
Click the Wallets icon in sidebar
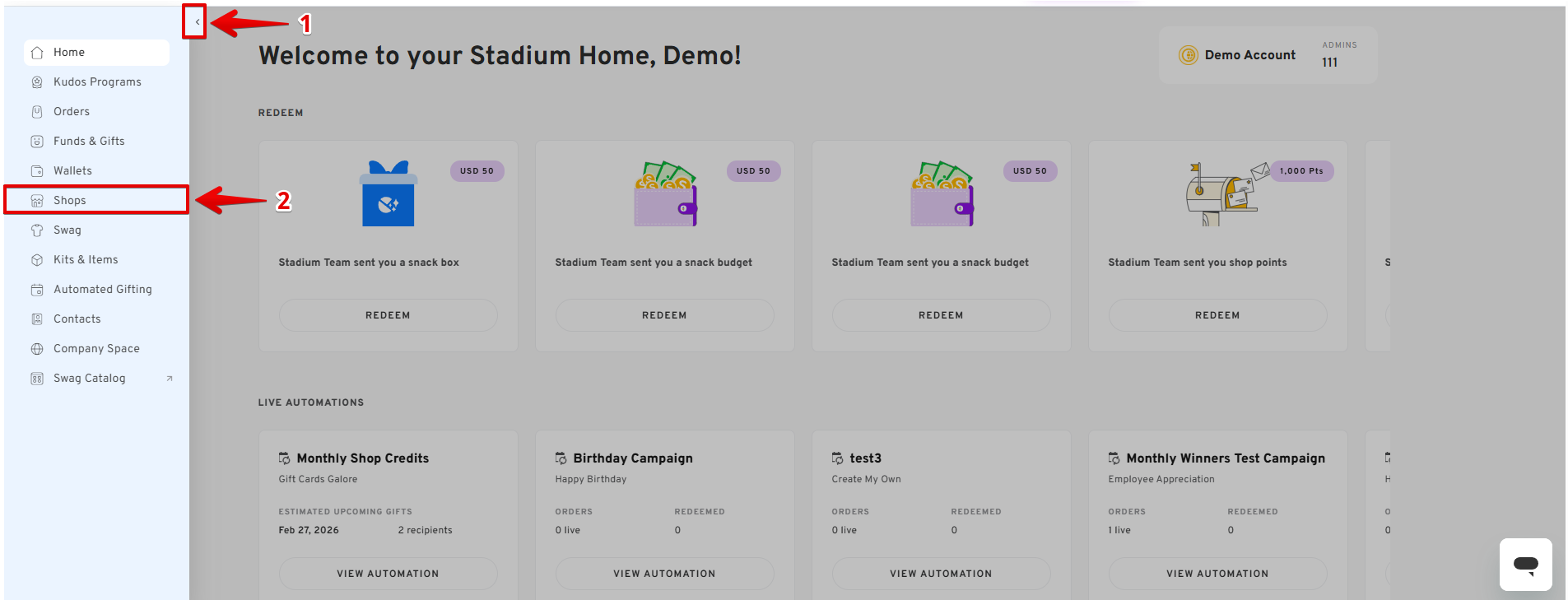[x=37, y=171]
